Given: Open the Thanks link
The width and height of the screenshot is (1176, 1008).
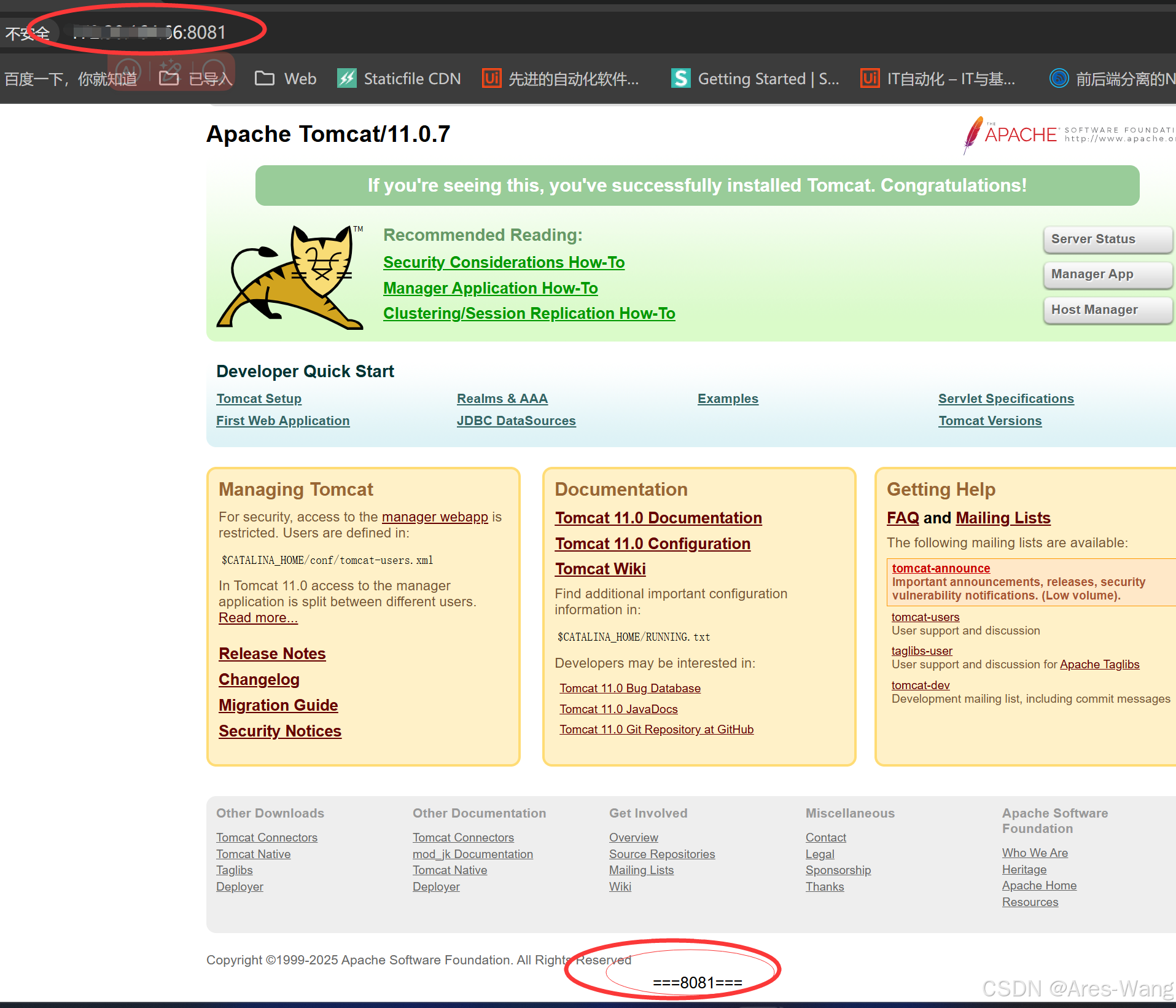Looking at the screenshot, I should tap(825, 887).
